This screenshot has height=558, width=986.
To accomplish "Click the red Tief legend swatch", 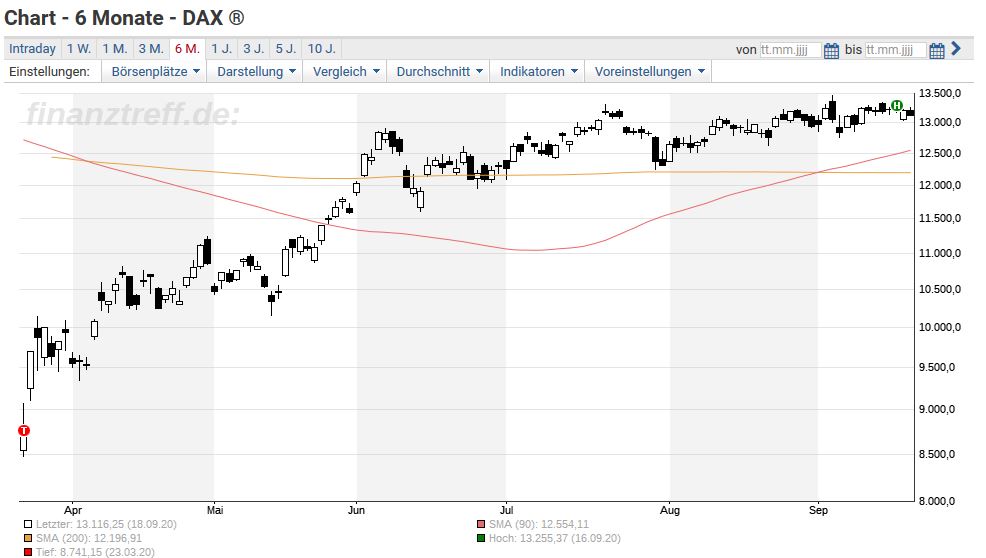I will point(28,552).
